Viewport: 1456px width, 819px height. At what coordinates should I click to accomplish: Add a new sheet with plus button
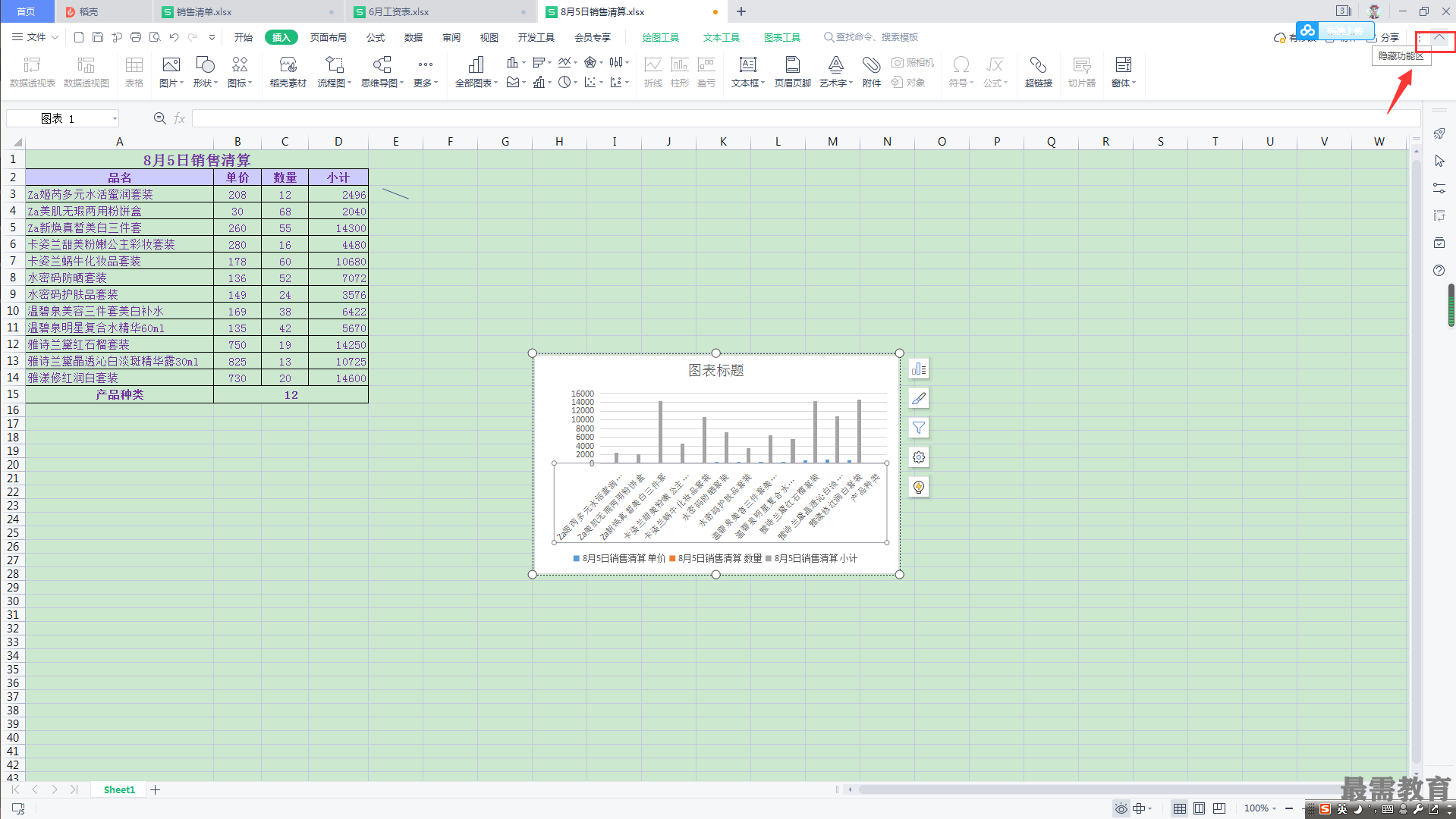(x=156, y=789)
